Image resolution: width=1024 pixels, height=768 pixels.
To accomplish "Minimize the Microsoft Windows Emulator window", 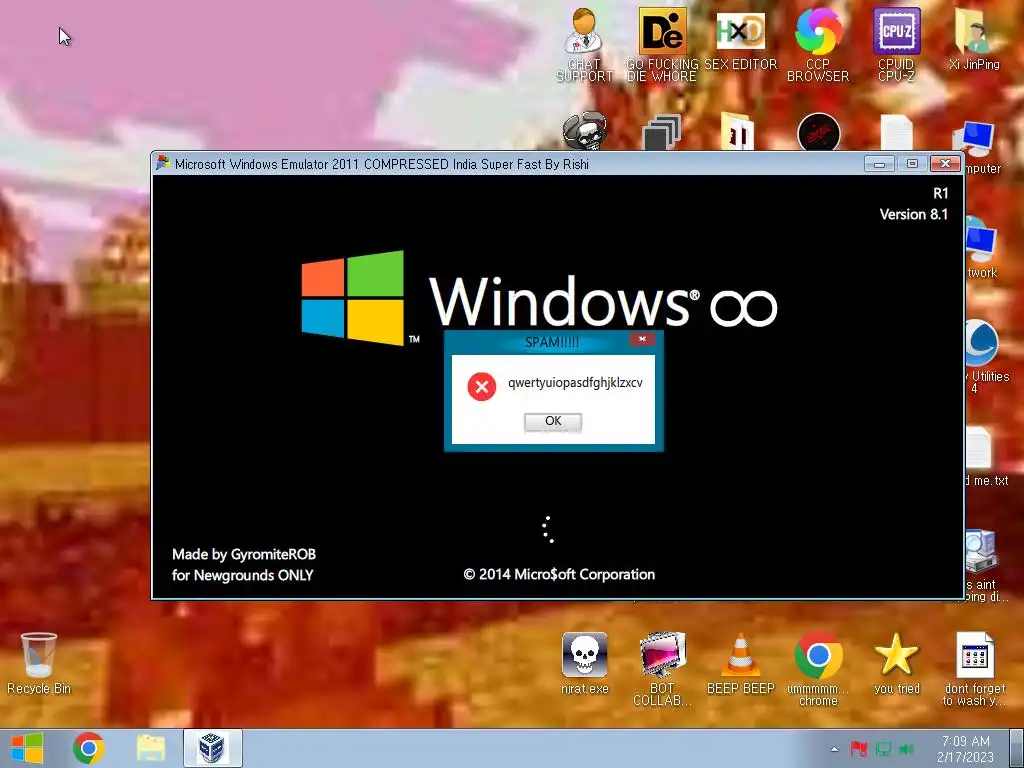I will coord(879,163).
